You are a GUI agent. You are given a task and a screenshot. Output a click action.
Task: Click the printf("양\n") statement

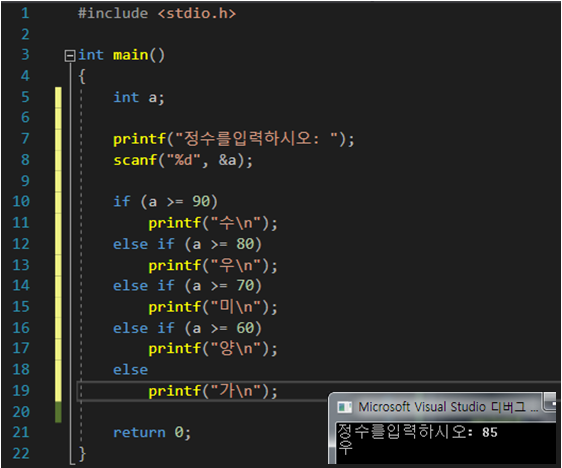[213, 349]
